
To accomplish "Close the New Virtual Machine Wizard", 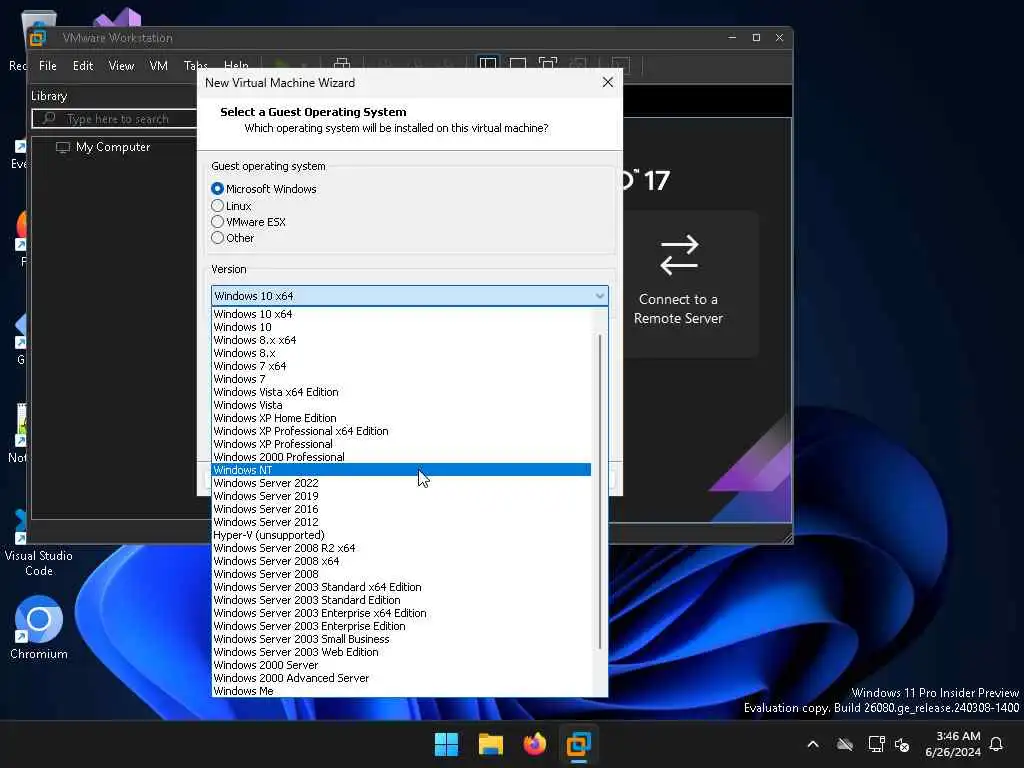I will pos(608,82).
